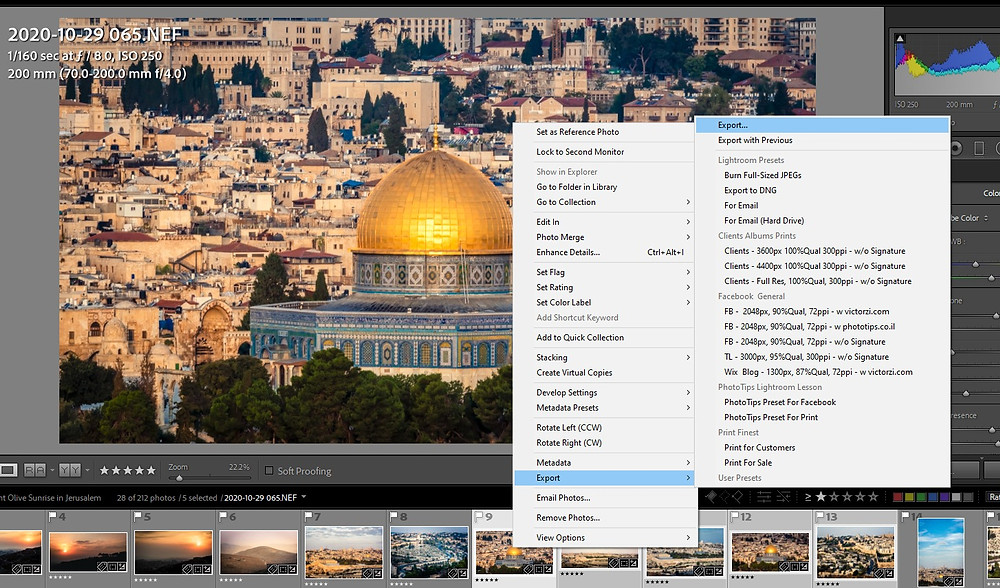Viewport: 1000px width, 588px height.
Task: Select filmstrip thumbnail number 8
Action: [429, 552]
